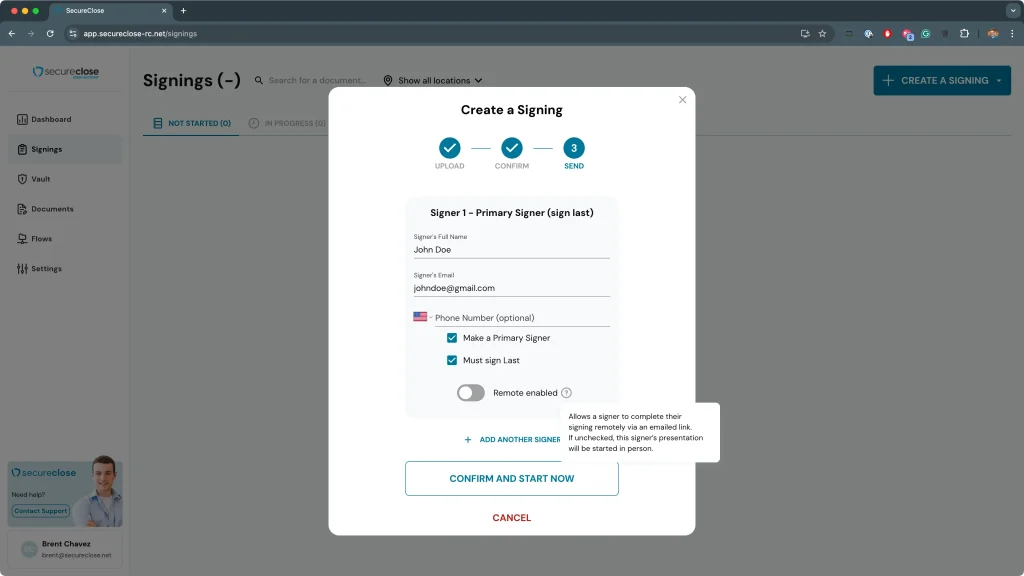
Task: Open the Create a Signing dropdown arrow
Action: [998, 81]
